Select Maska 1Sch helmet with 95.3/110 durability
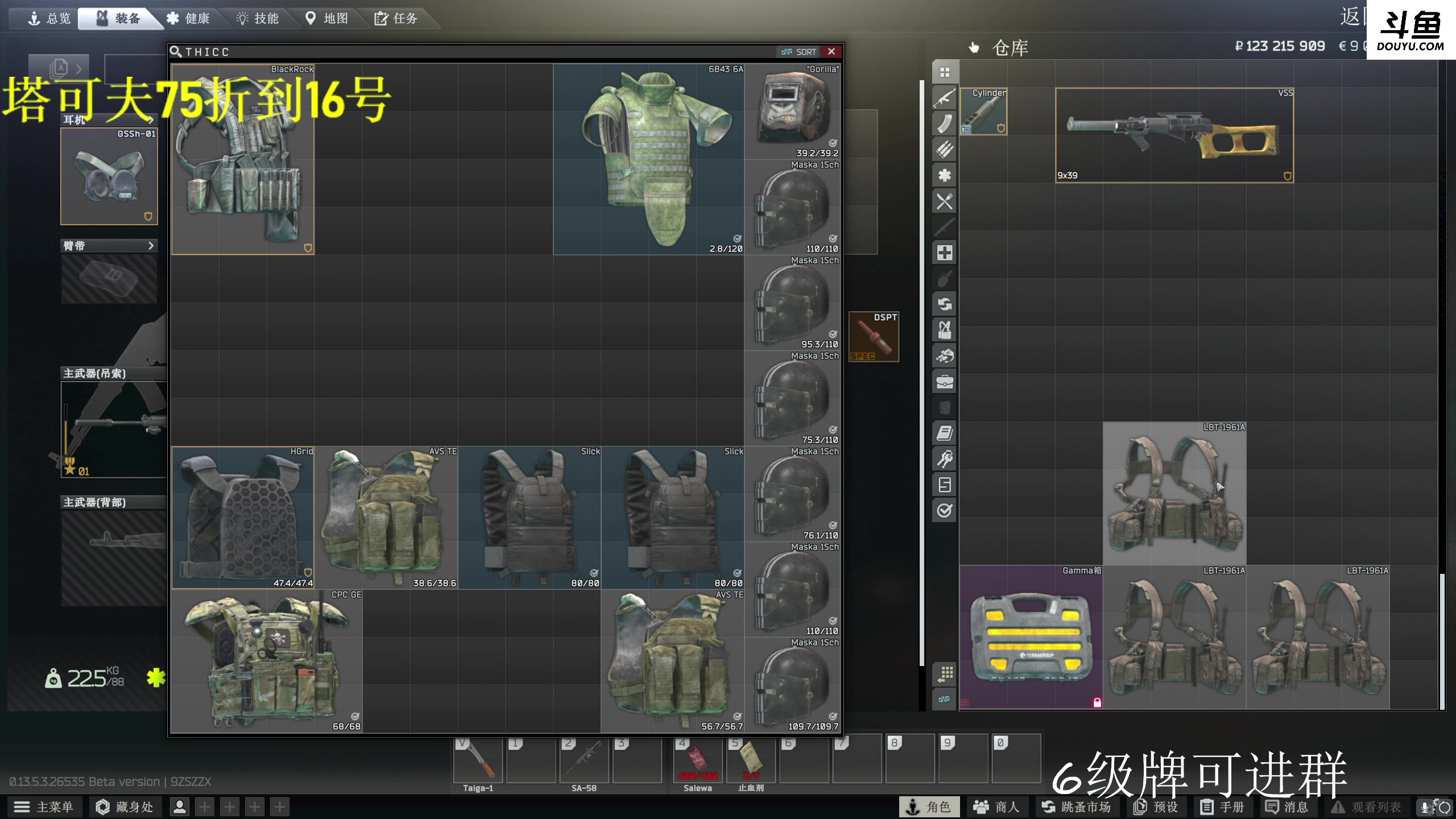 coord(792,303)
